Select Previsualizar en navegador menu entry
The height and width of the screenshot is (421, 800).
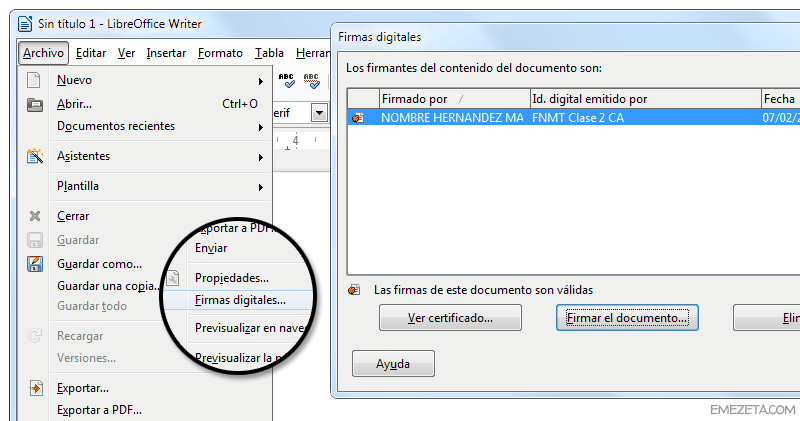pyautogui.click(x=250, y=328)
